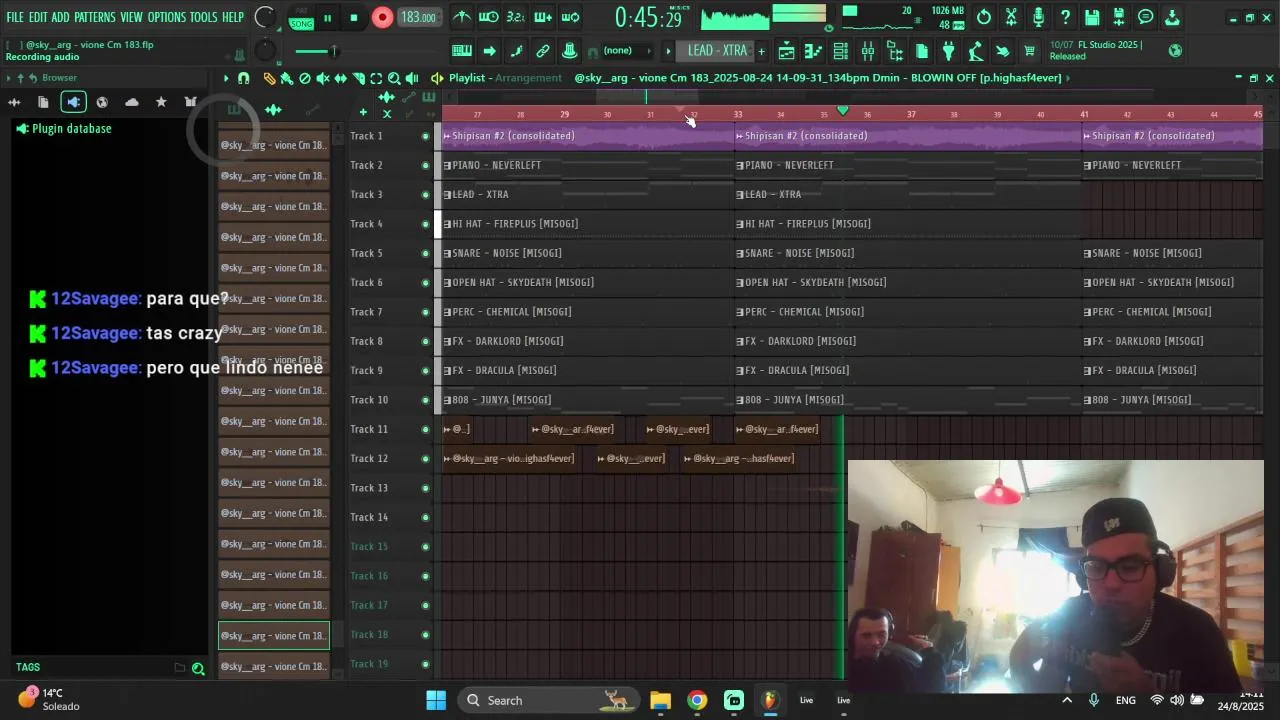Open undo history
1280x720 pixels.
[x=984, y=17]
